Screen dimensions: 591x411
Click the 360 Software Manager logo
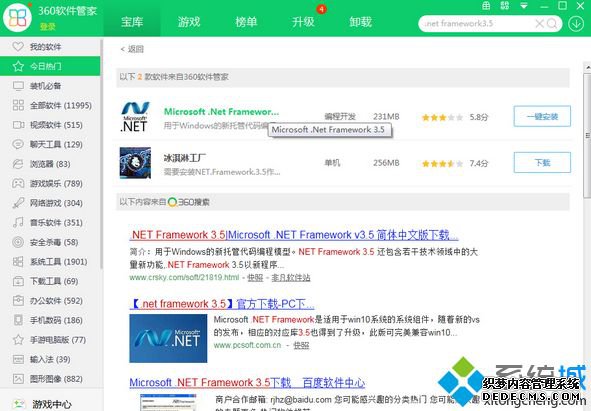coord(17,17)
